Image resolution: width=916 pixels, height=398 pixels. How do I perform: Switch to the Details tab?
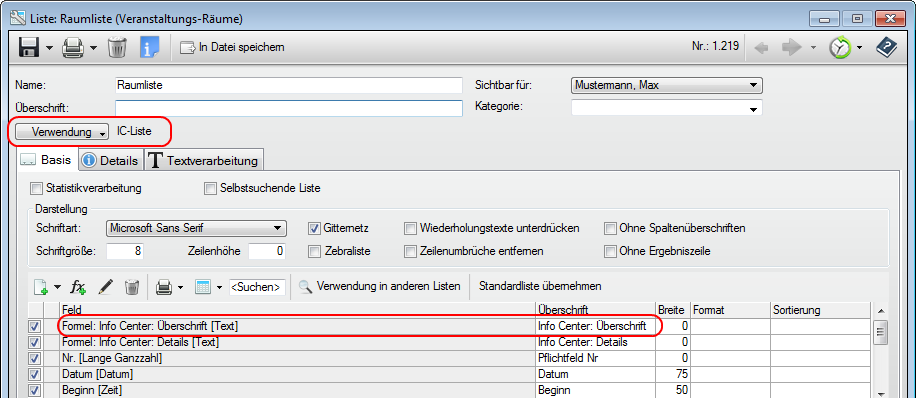point(110,161)
